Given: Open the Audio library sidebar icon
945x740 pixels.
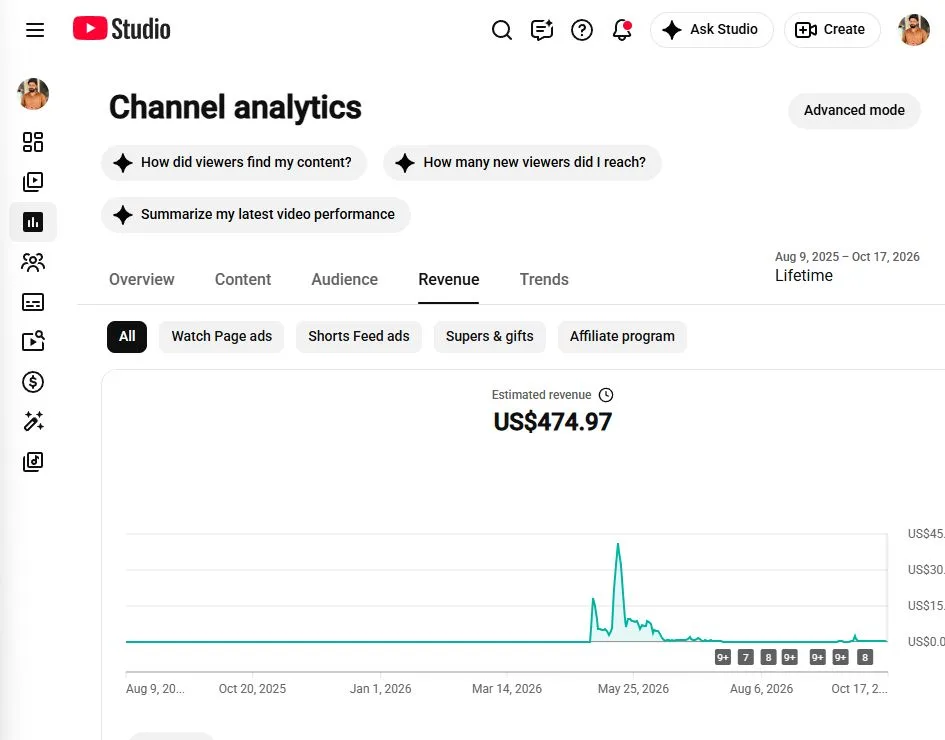Looking at the screenshot, I should tap(33, 462).
